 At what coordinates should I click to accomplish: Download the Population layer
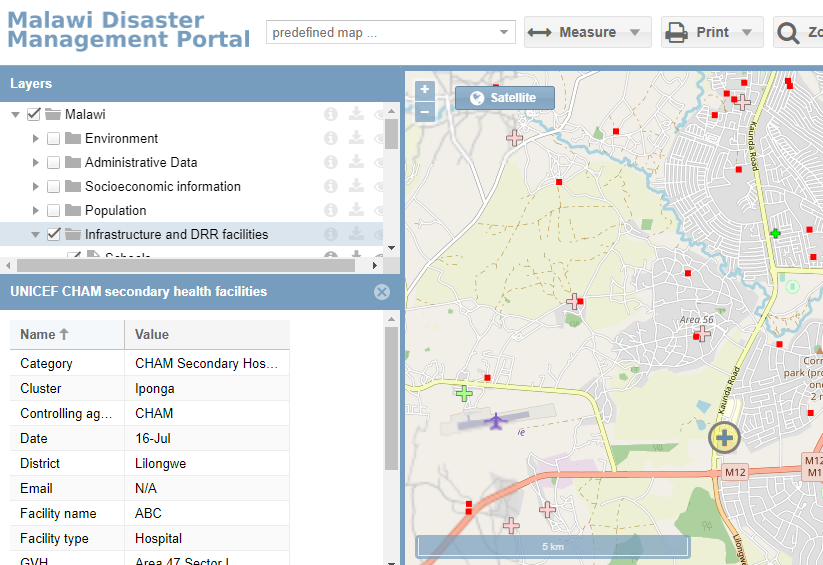[x=356, y=210]
